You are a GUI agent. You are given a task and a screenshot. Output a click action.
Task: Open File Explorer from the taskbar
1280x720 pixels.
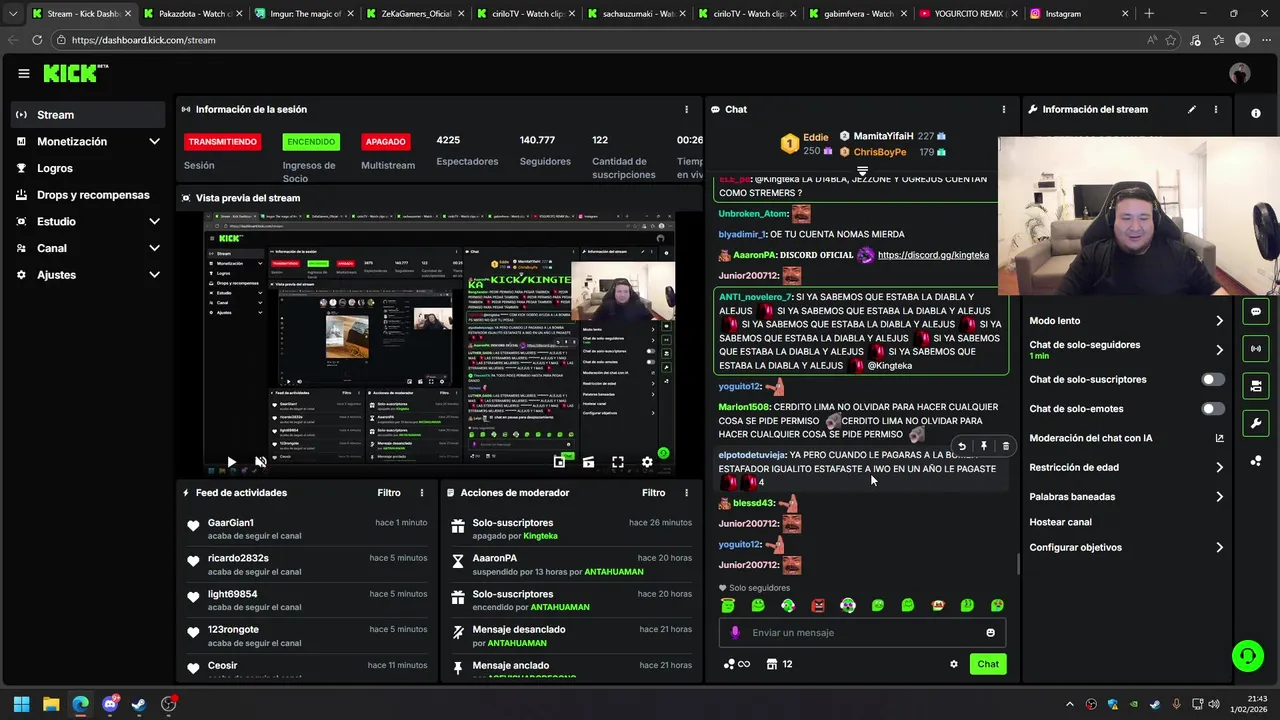tap(51, 704)
